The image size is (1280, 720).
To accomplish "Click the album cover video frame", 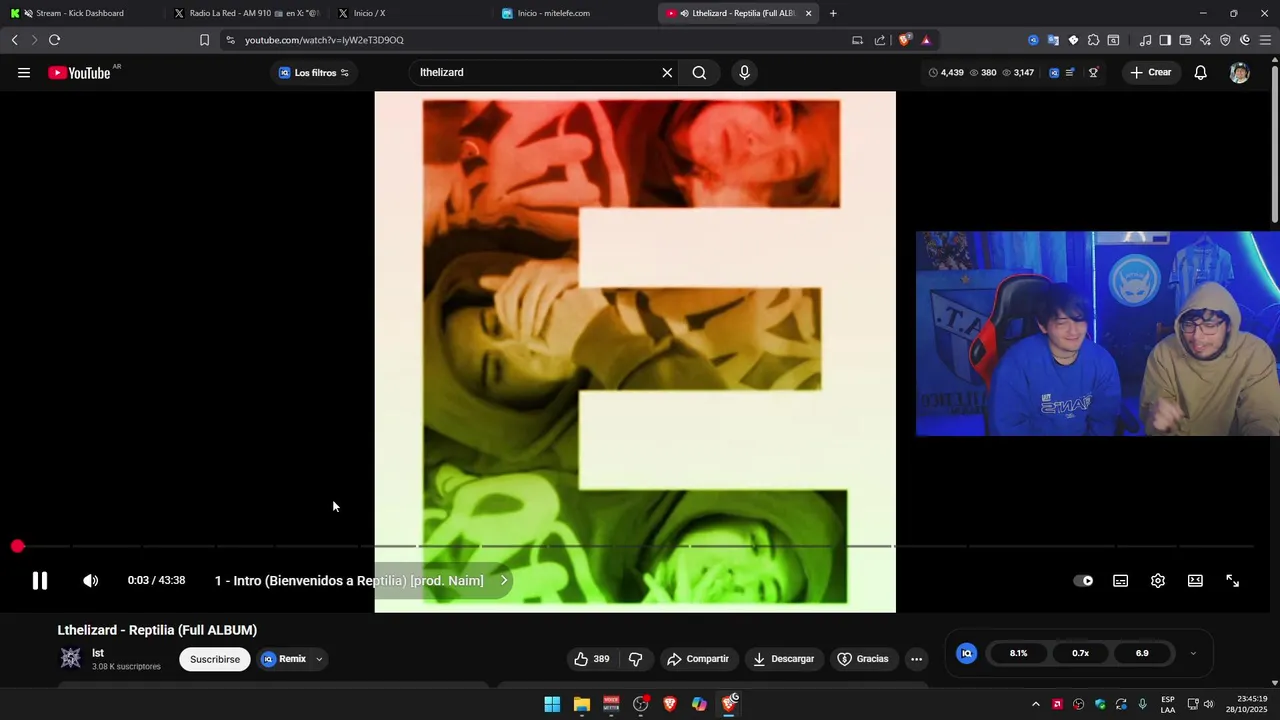I will pos(635,352).
